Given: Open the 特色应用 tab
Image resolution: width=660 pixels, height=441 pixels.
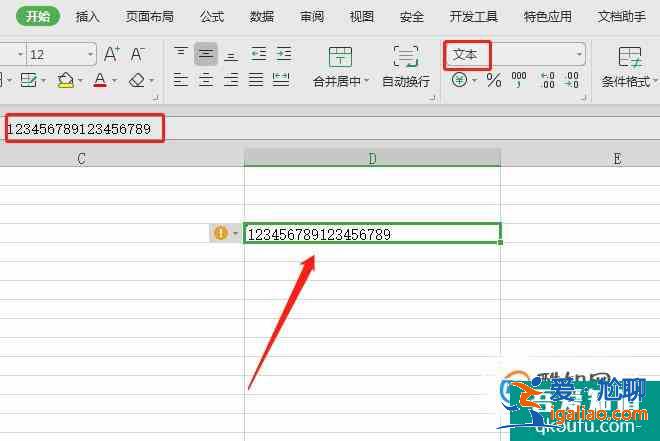Looking at the screenshot, I should pos(548,17).
